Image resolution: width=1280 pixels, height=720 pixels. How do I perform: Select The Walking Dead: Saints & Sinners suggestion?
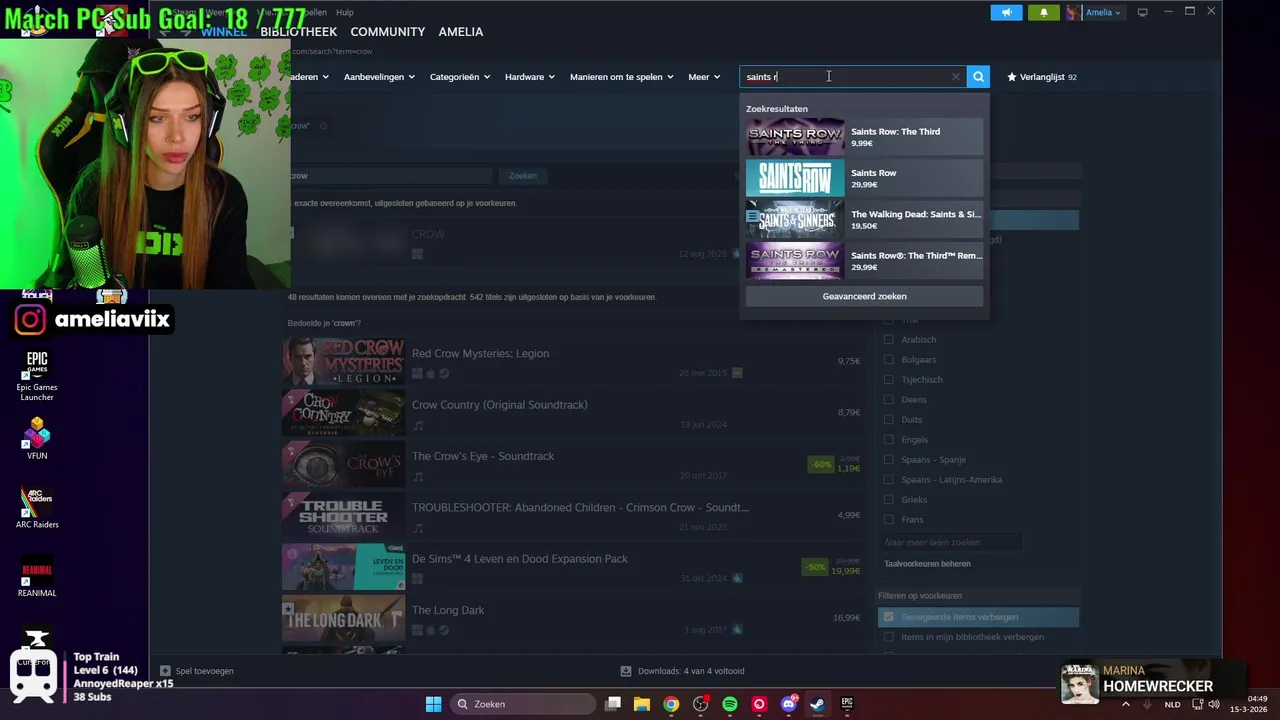tap(864, 219)
